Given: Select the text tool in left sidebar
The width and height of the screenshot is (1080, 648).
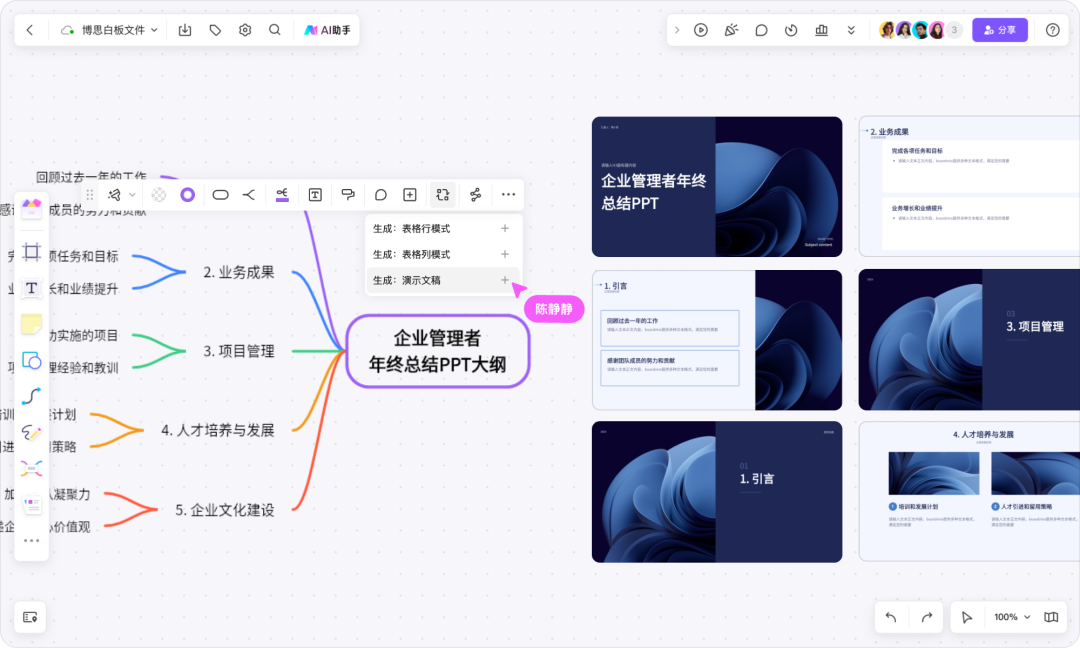Looking at the screenshot, I should point(31,288).
